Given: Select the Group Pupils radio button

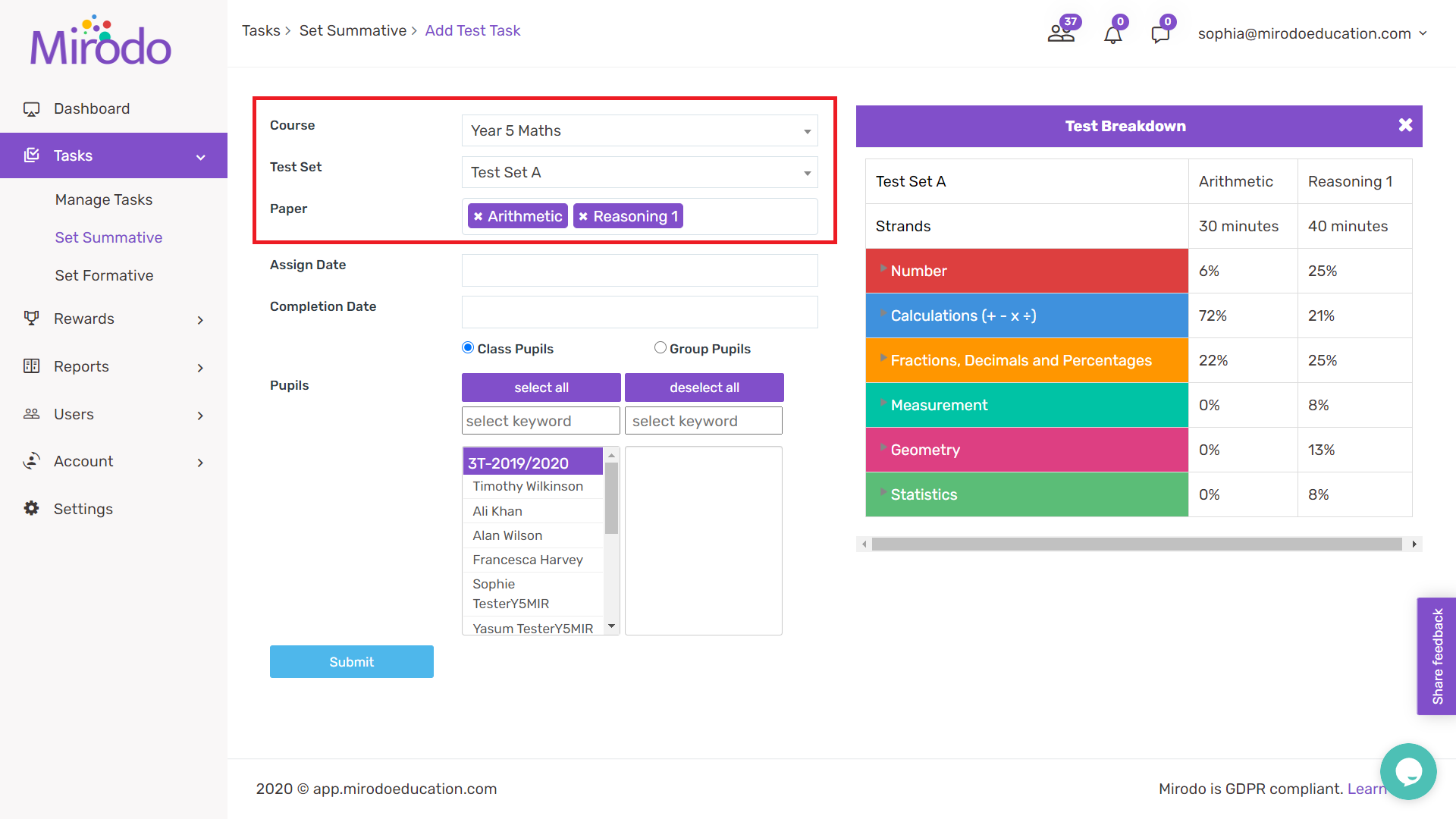Looking at the screenshot, I should pyautogui.click(x=661, y=347).
